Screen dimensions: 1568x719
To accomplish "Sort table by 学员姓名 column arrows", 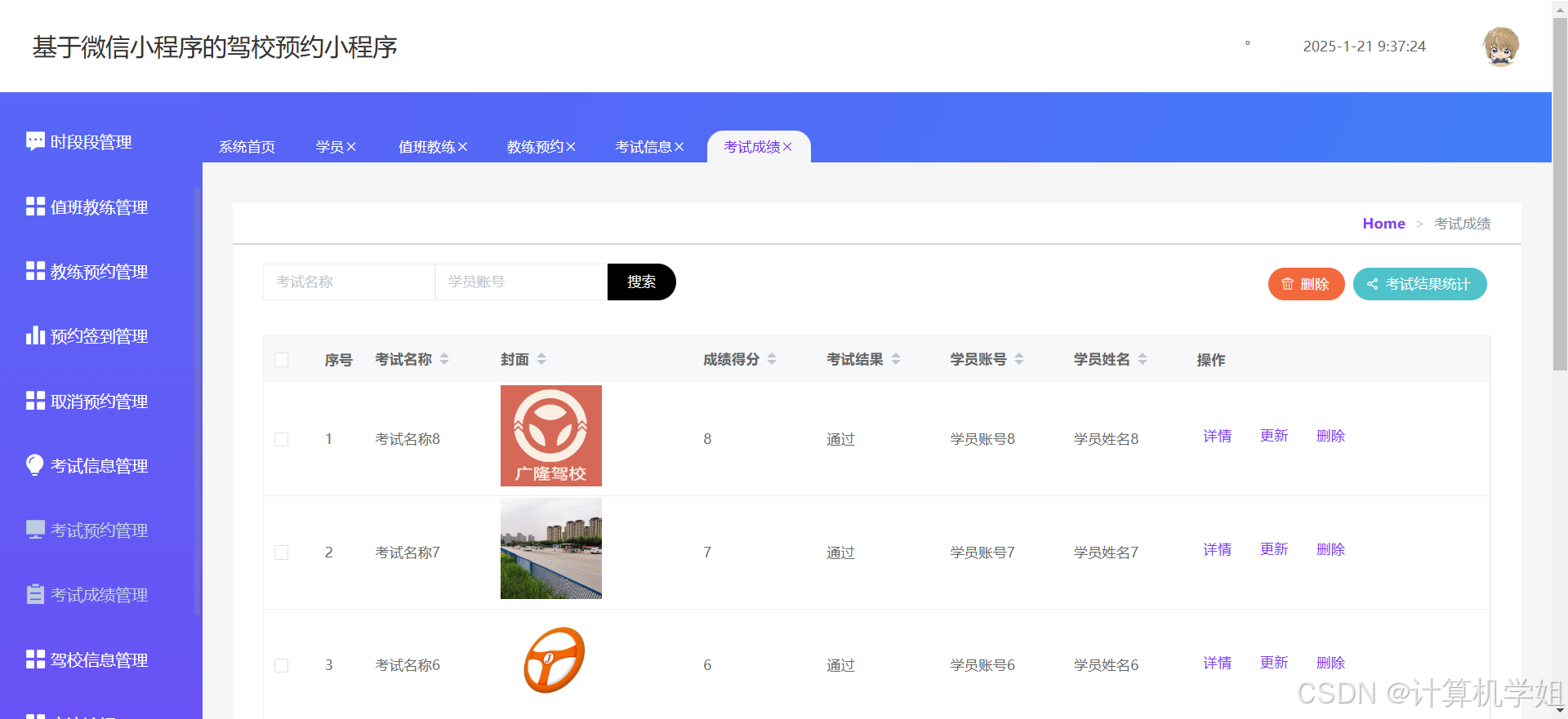I will tap(1143, 359).
